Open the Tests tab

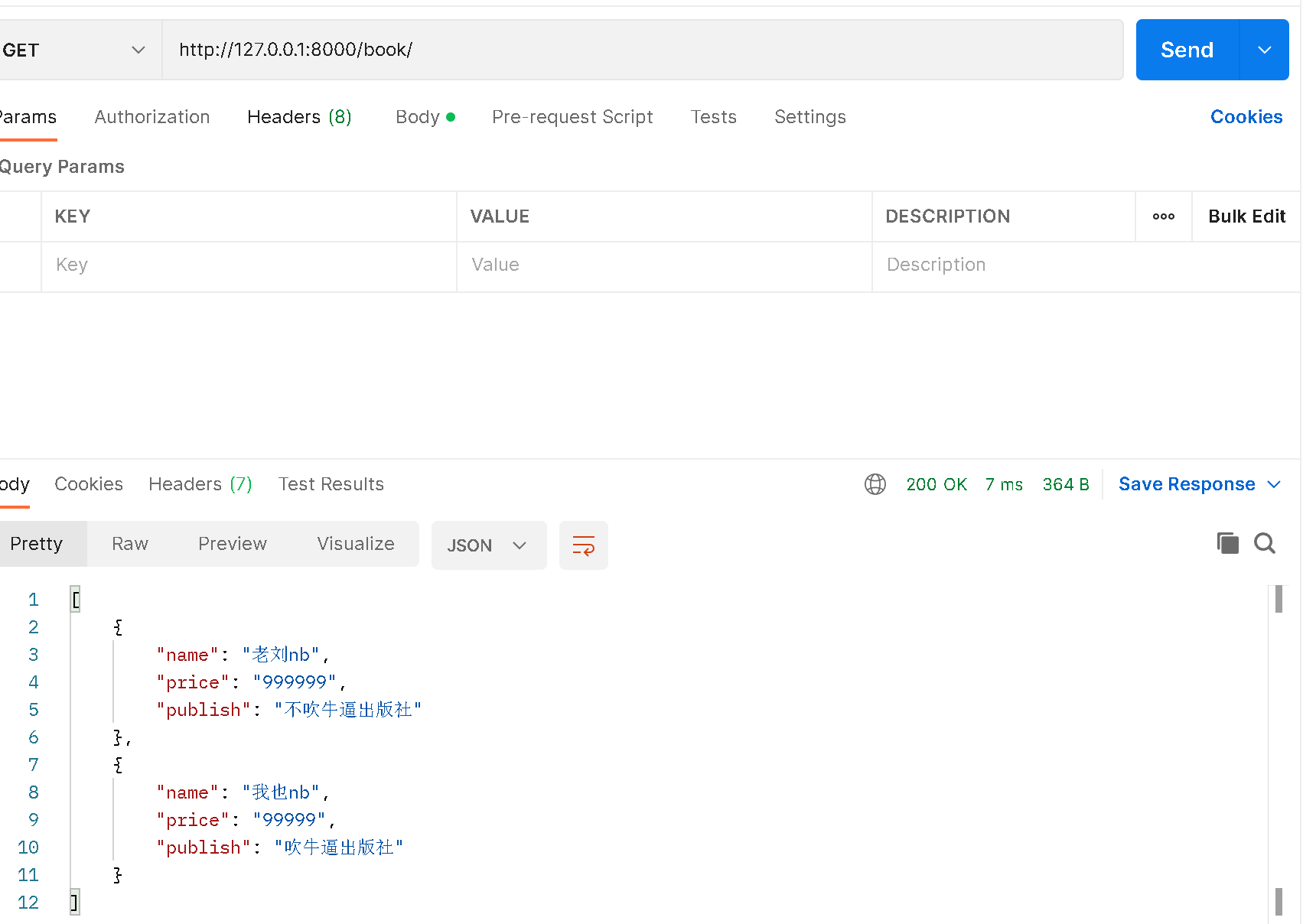point(714,117)
